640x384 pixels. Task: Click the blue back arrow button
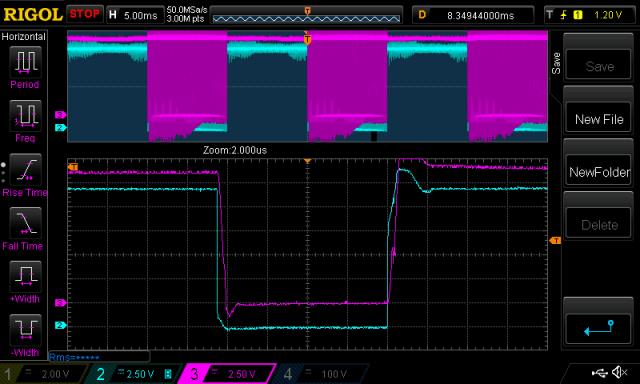click(x=599, y=328)
